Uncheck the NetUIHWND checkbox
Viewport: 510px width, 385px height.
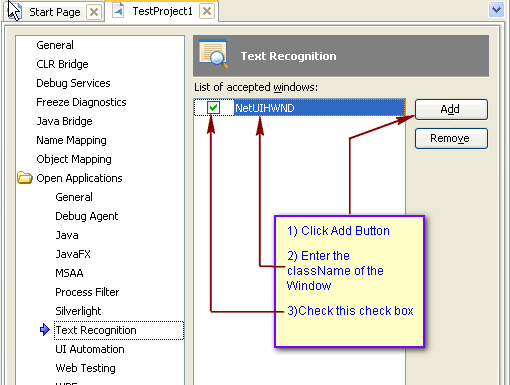pyautogui.click(x=213, y=108)
